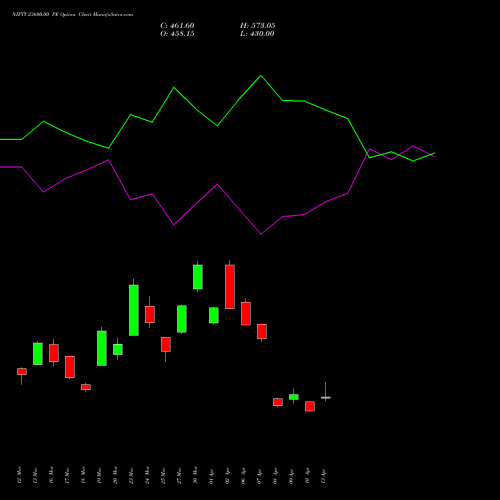Select the 20 Mar date axis label
Viewport: 500px width, 500px height.
pyautogui.click(x=115, y=475)
